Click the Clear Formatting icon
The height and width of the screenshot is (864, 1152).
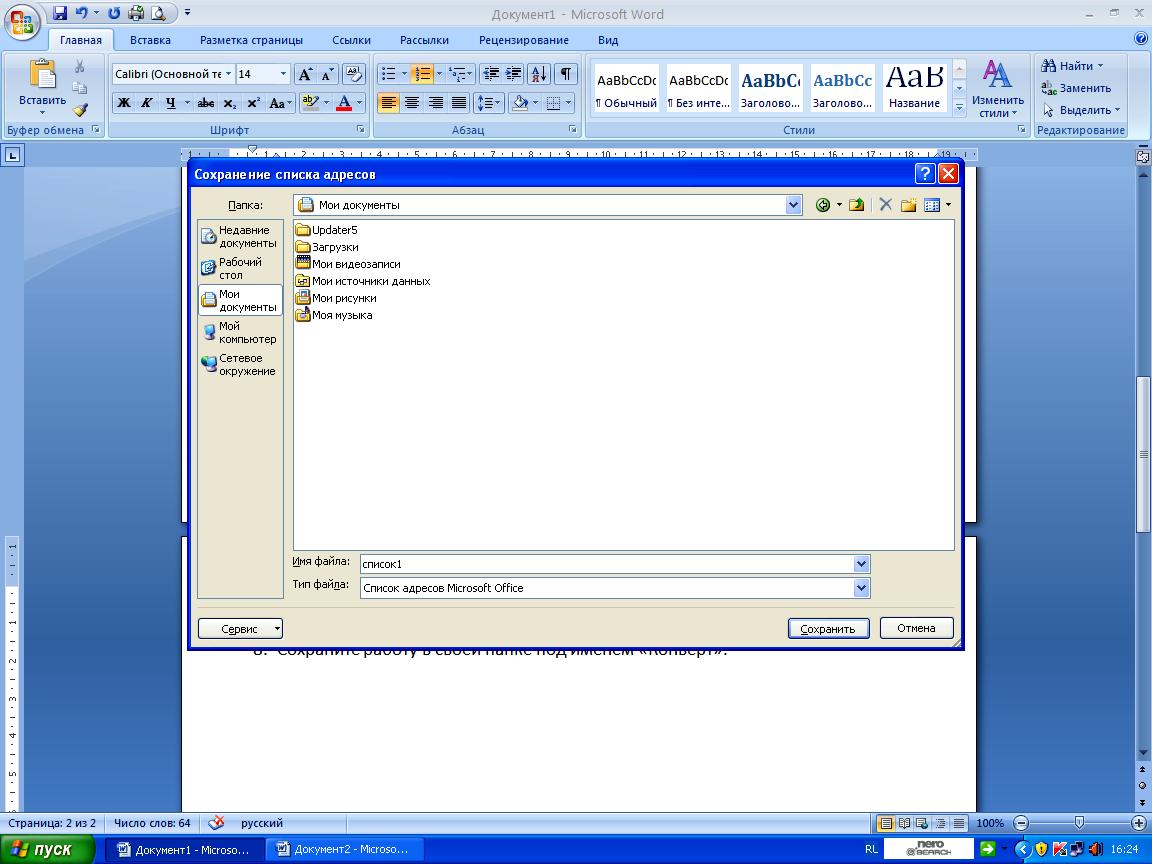353,74
